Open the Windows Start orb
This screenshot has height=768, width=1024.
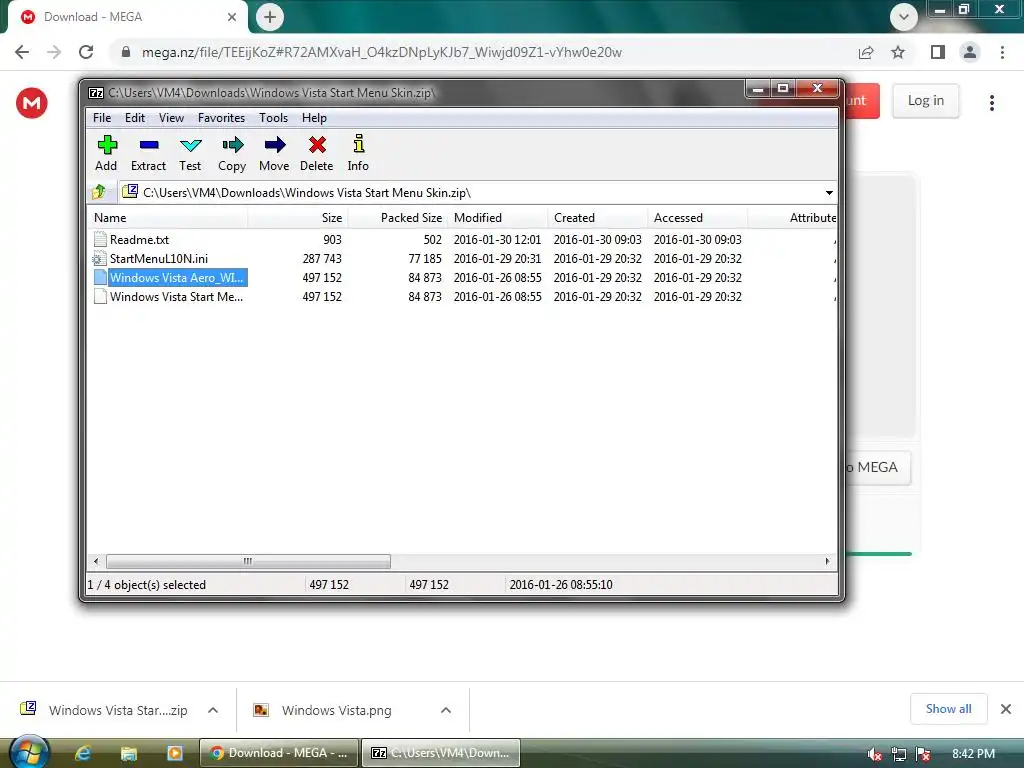click(x=29, y=752)
